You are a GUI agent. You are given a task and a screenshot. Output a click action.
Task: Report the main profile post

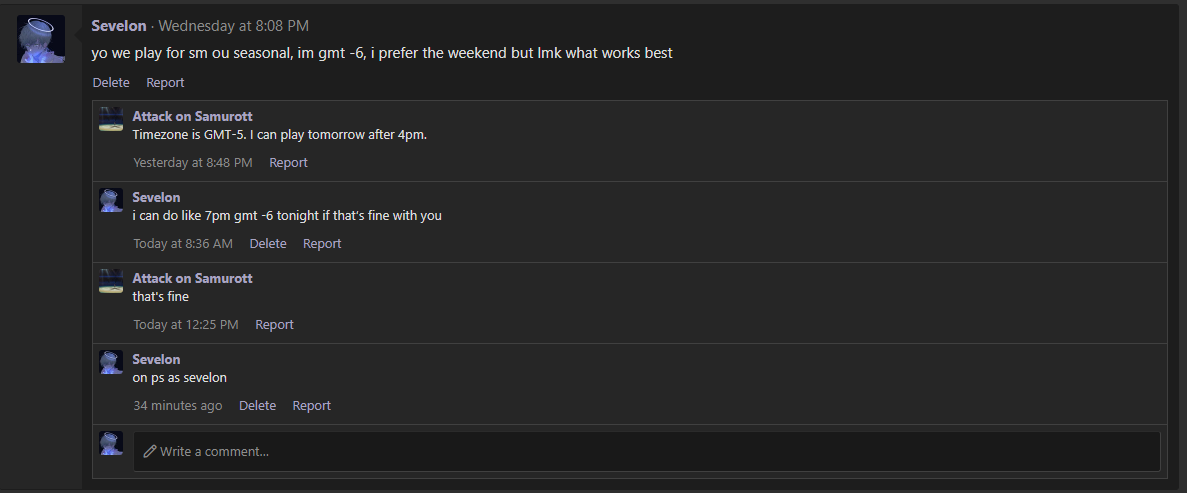click(x=165, y=82)
